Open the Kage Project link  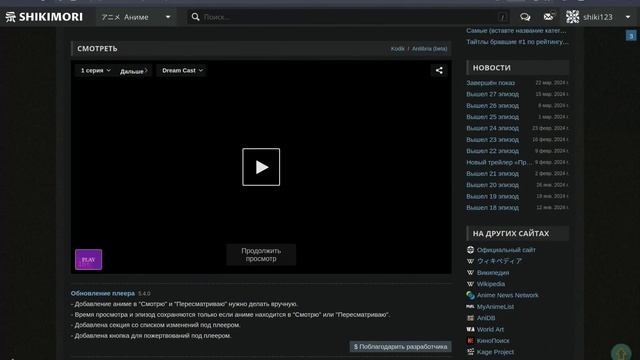(496, 352)
